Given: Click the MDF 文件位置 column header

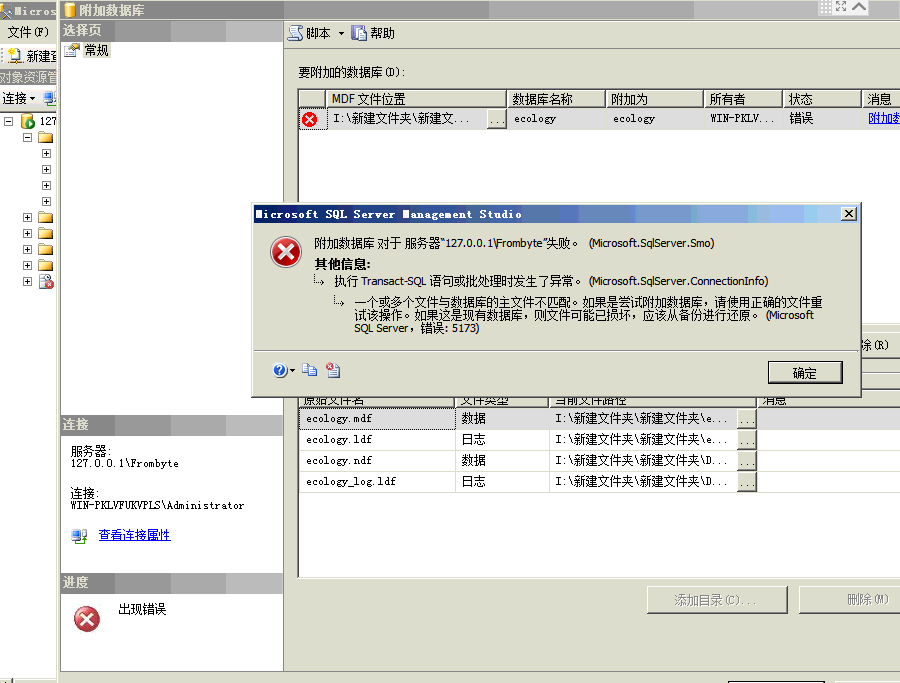Looking at the screenshot, I should 416,99.
